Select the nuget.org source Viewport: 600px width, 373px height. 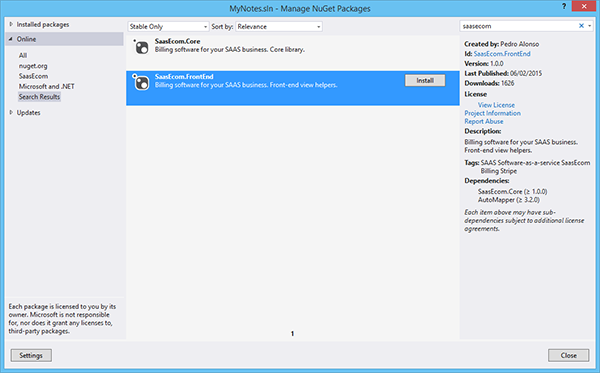tap(33, 66)
